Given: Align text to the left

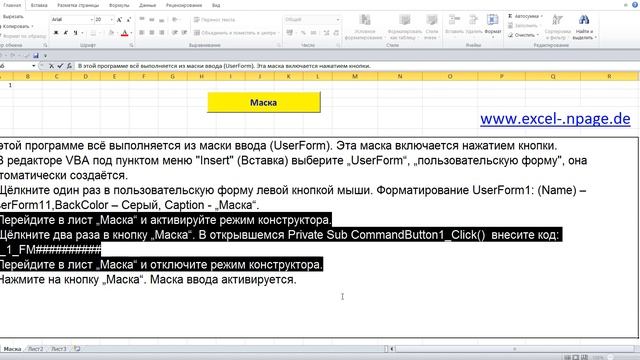Looking at the screenshot, I should click(x=142, y=33).
